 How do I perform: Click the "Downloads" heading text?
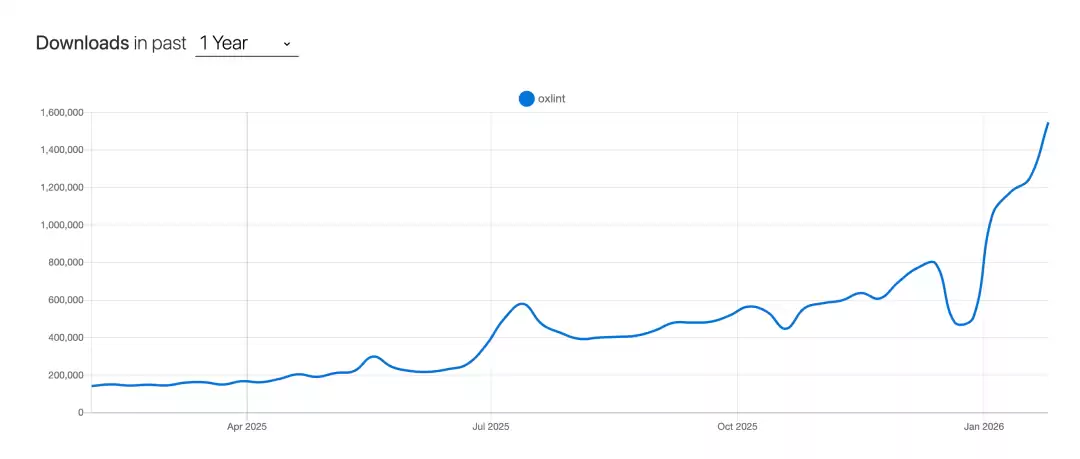point(82,43)
